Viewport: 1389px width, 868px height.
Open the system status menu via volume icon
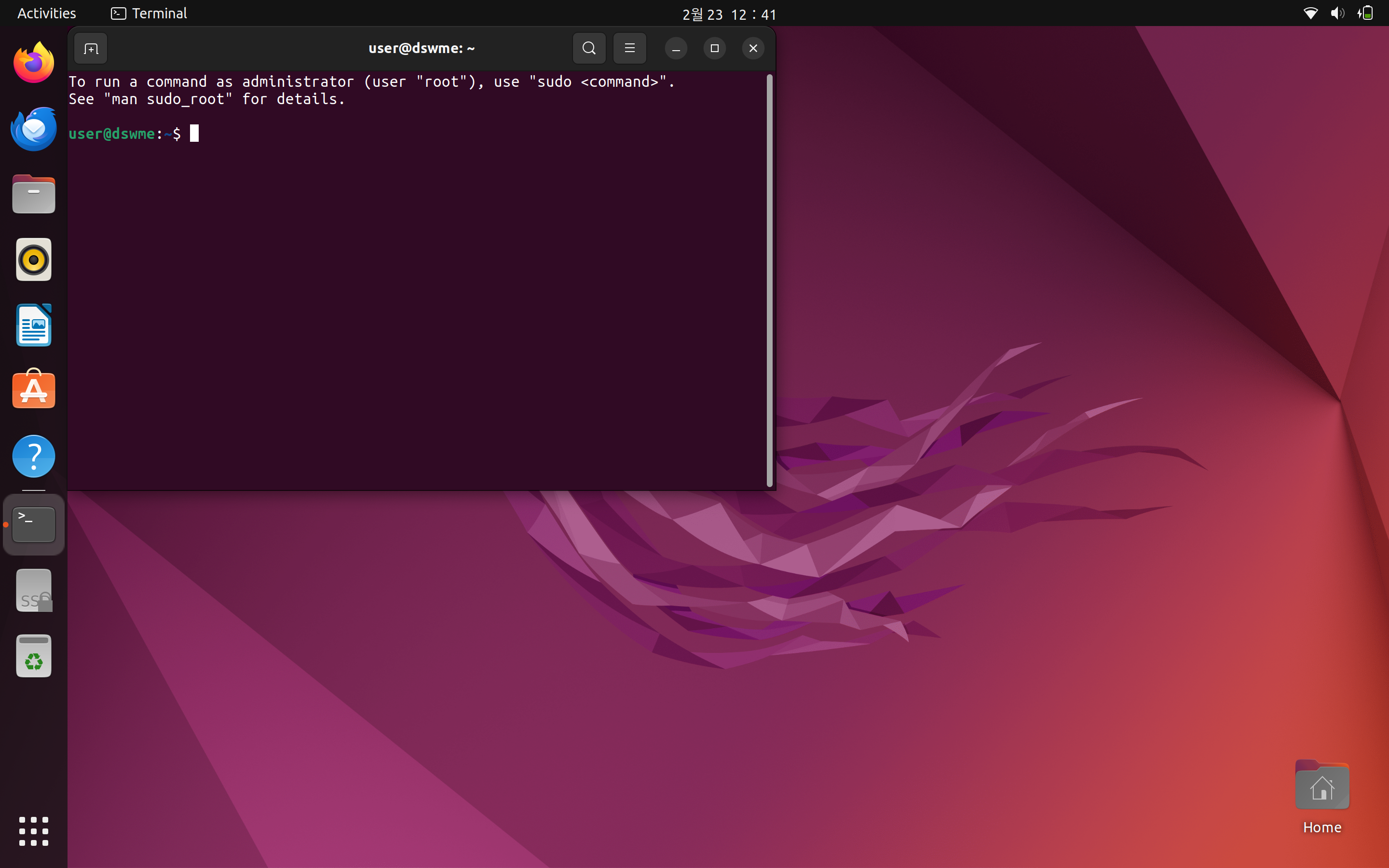pos(1337,13)
